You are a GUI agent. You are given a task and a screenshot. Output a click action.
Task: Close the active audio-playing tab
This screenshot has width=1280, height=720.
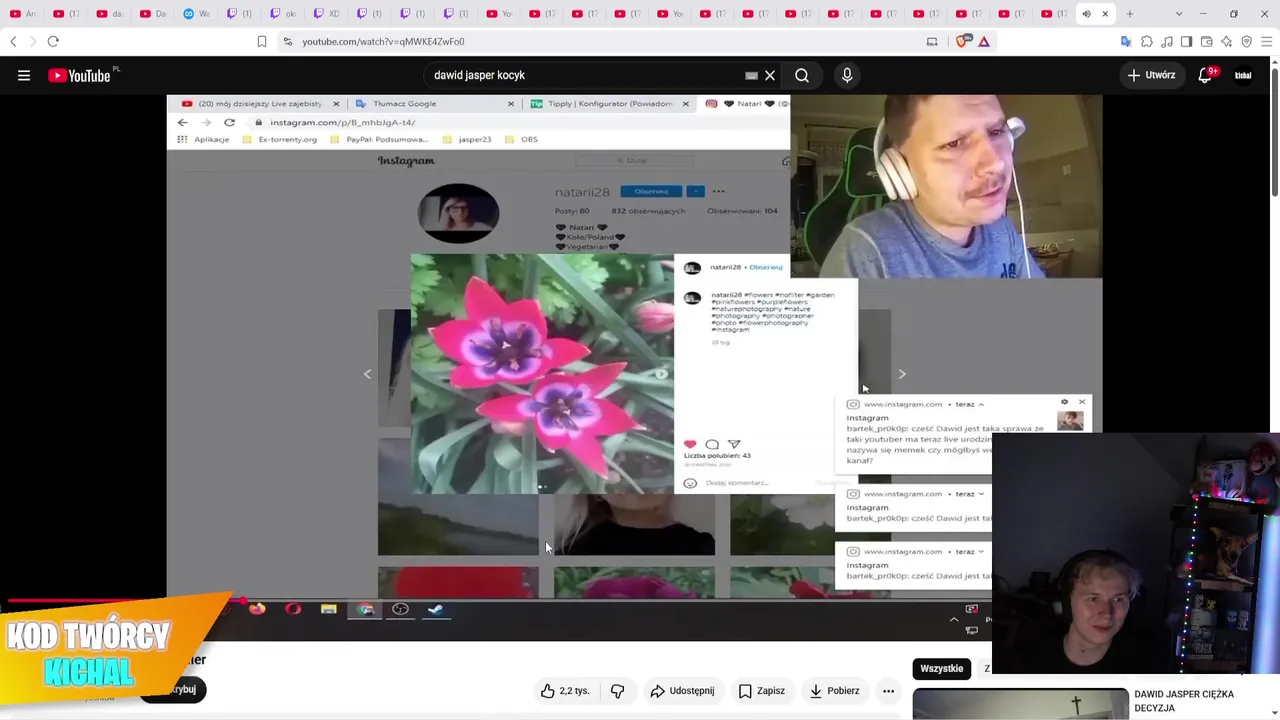1105,14
